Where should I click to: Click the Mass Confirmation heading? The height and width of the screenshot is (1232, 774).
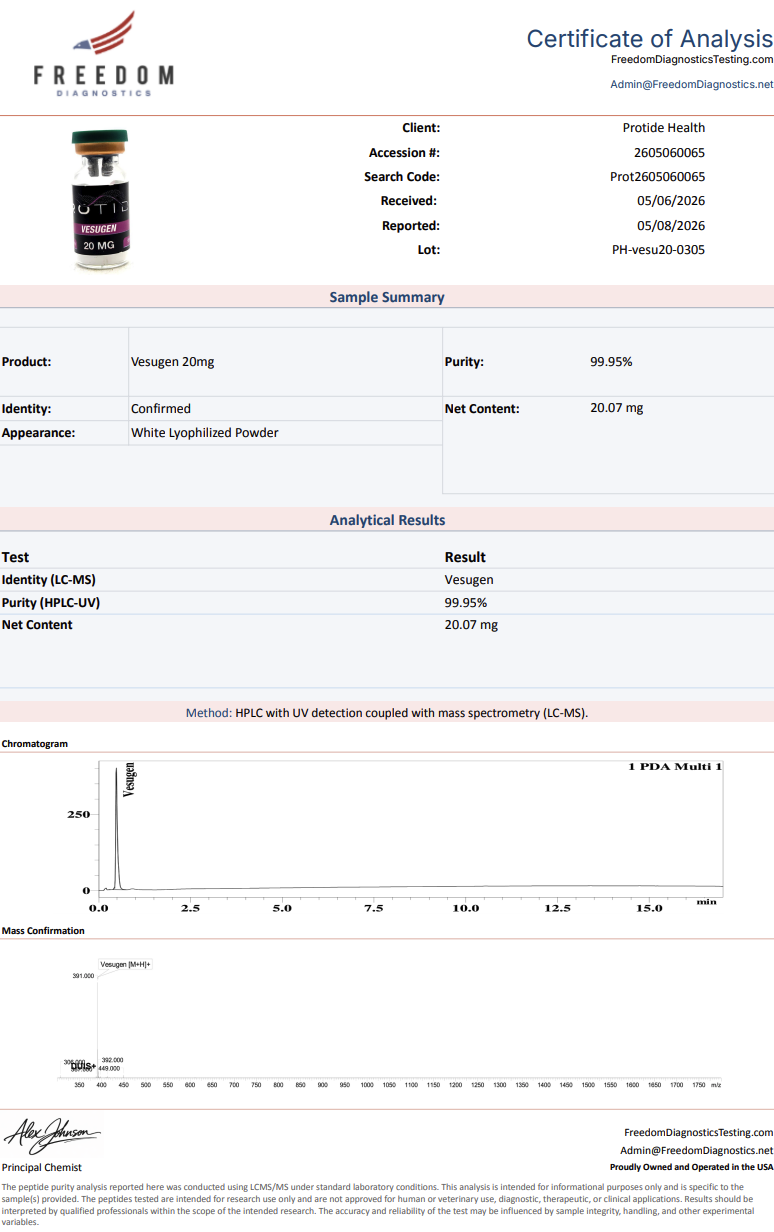point(43,931)
